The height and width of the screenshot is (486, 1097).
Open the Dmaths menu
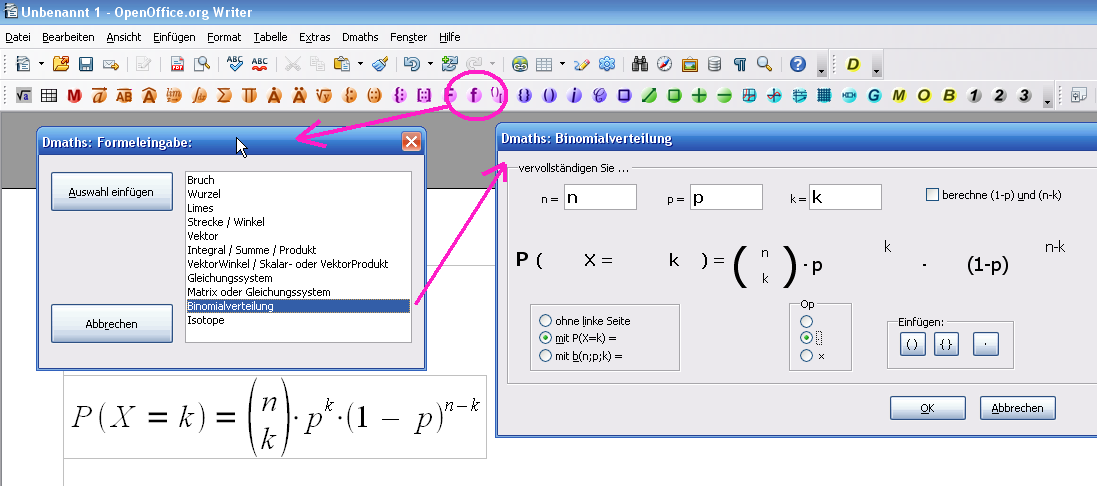pyautogui.click(x=360, y=37)
